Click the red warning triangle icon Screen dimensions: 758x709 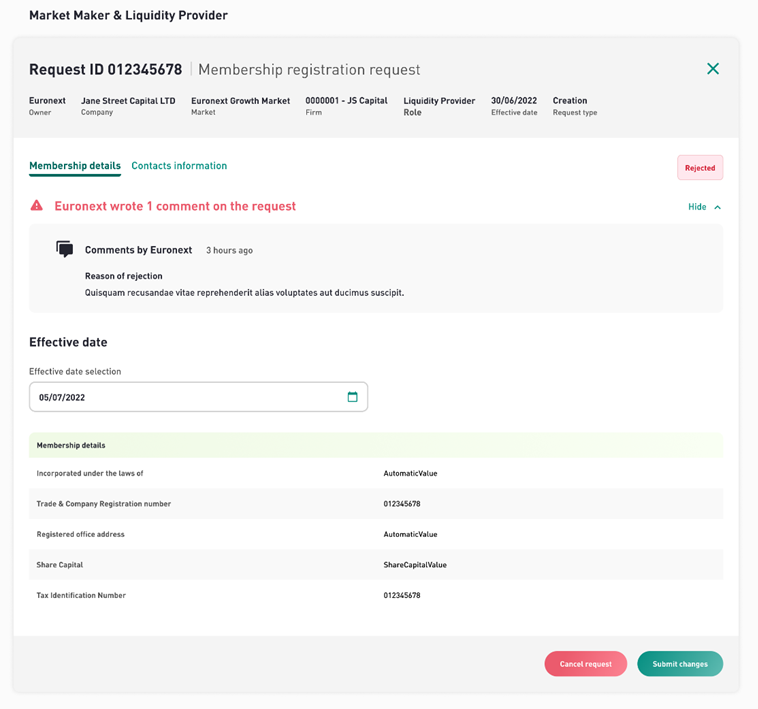click(x=37, y=206)
